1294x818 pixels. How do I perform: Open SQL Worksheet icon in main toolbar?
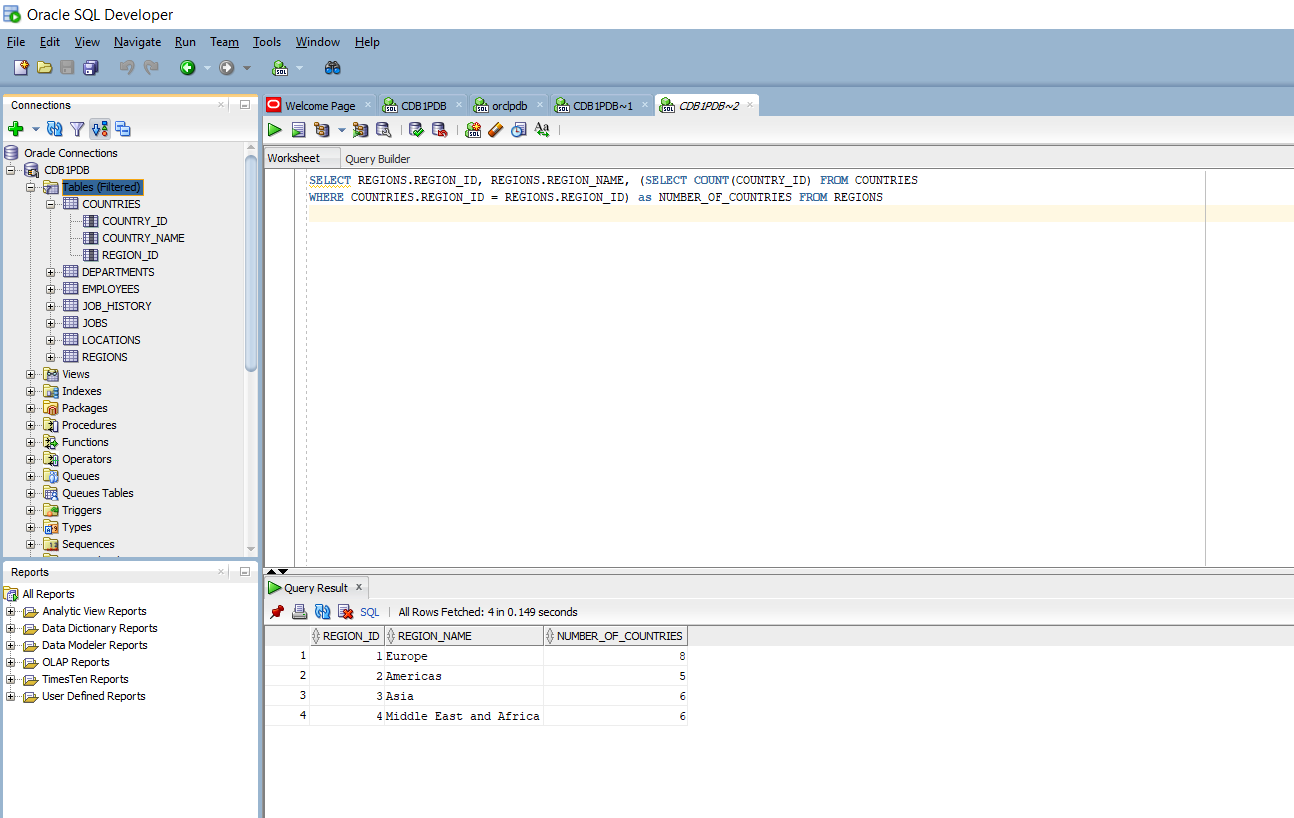tap(281, 67)
